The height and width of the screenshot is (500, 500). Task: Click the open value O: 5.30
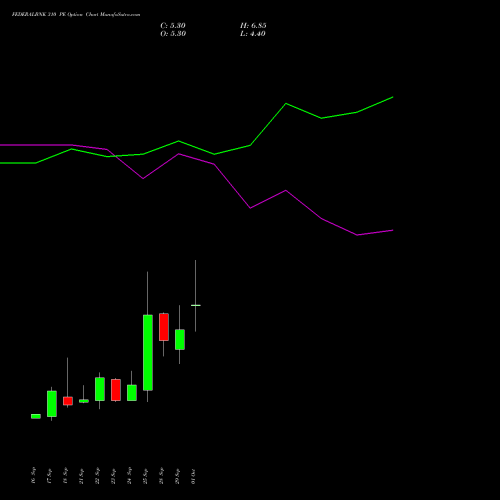click(173, 34)
